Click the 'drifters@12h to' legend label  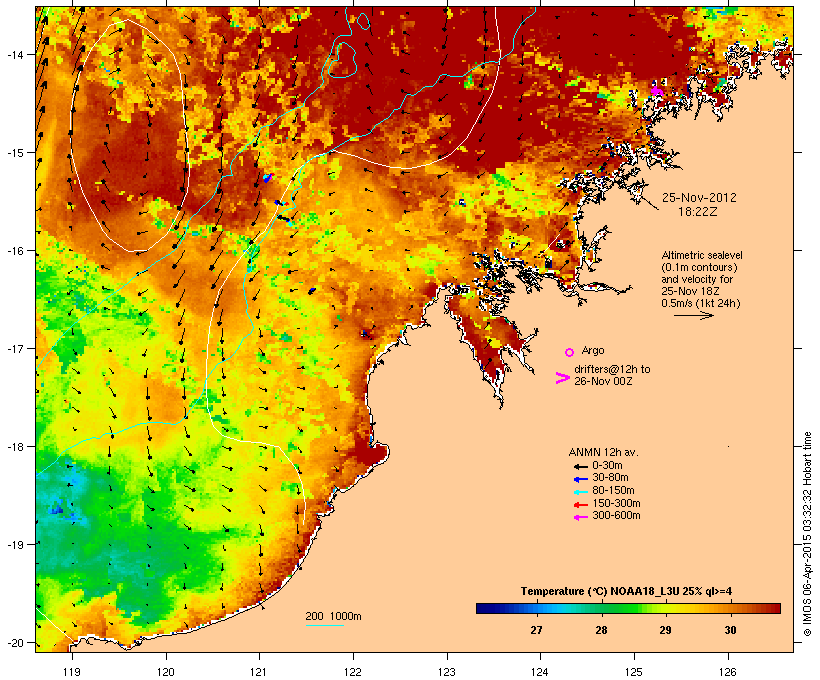[612, 369]
